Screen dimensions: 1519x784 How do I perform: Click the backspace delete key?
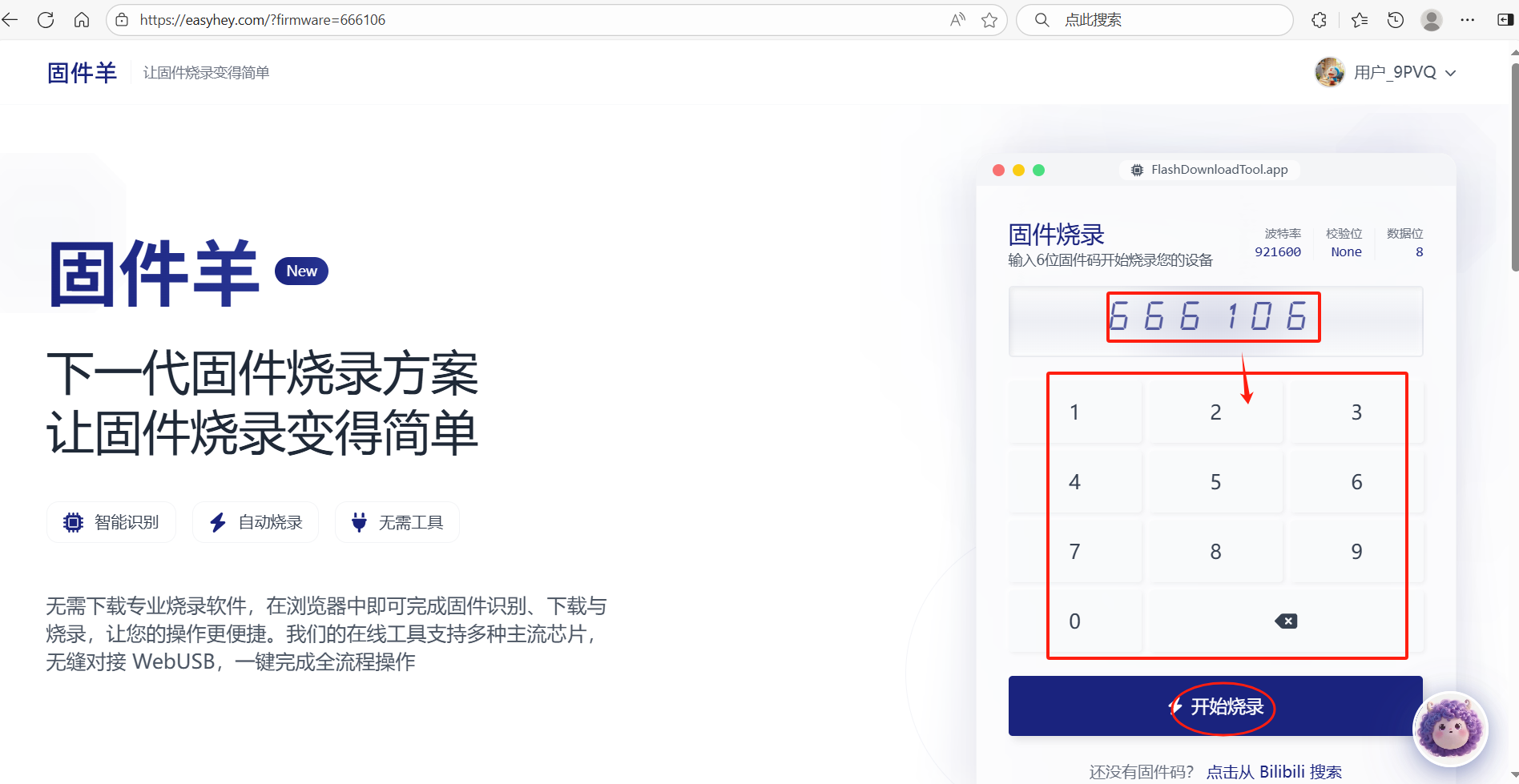(x=1286, y=621)
